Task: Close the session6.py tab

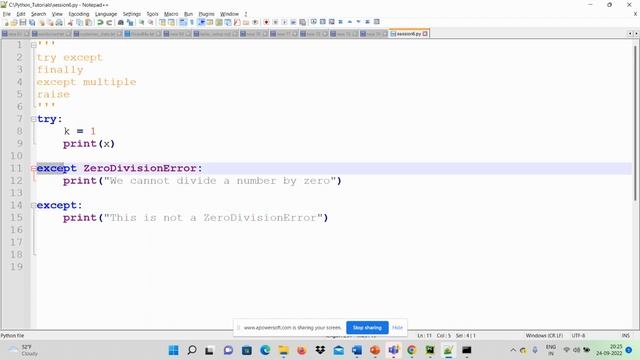Action: pyautogui.click(x=425, y=33)
